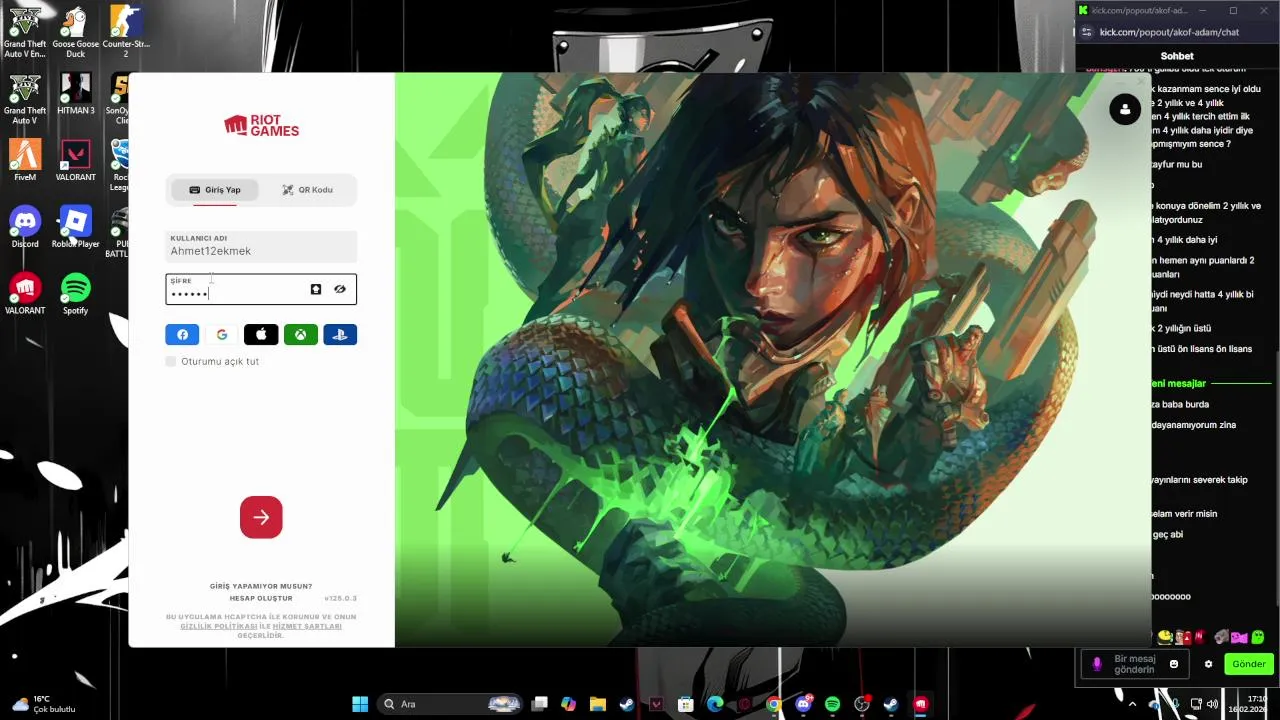Click the Riot Games logo
Screen dimensions: 1280x720
pos(261,125)
